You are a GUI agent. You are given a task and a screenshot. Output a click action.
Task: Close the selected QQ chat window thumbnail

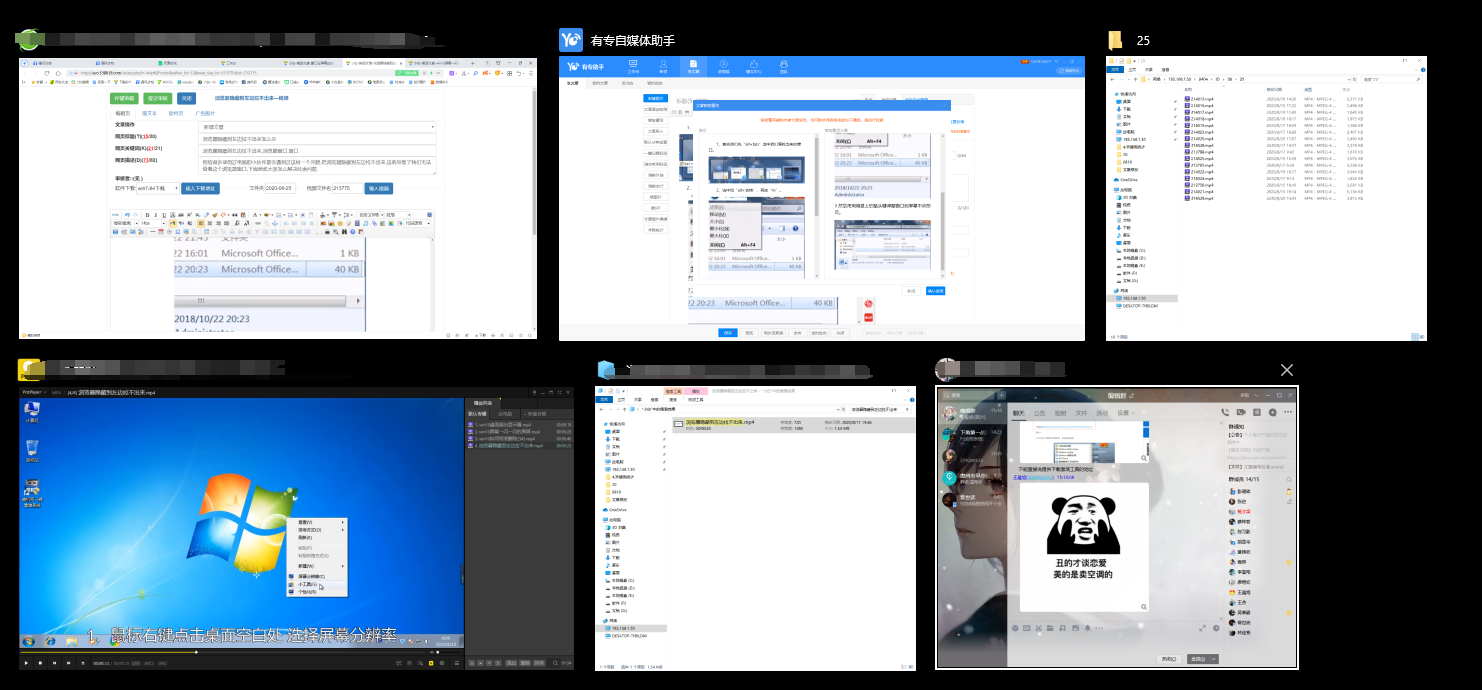point(1287,370)
